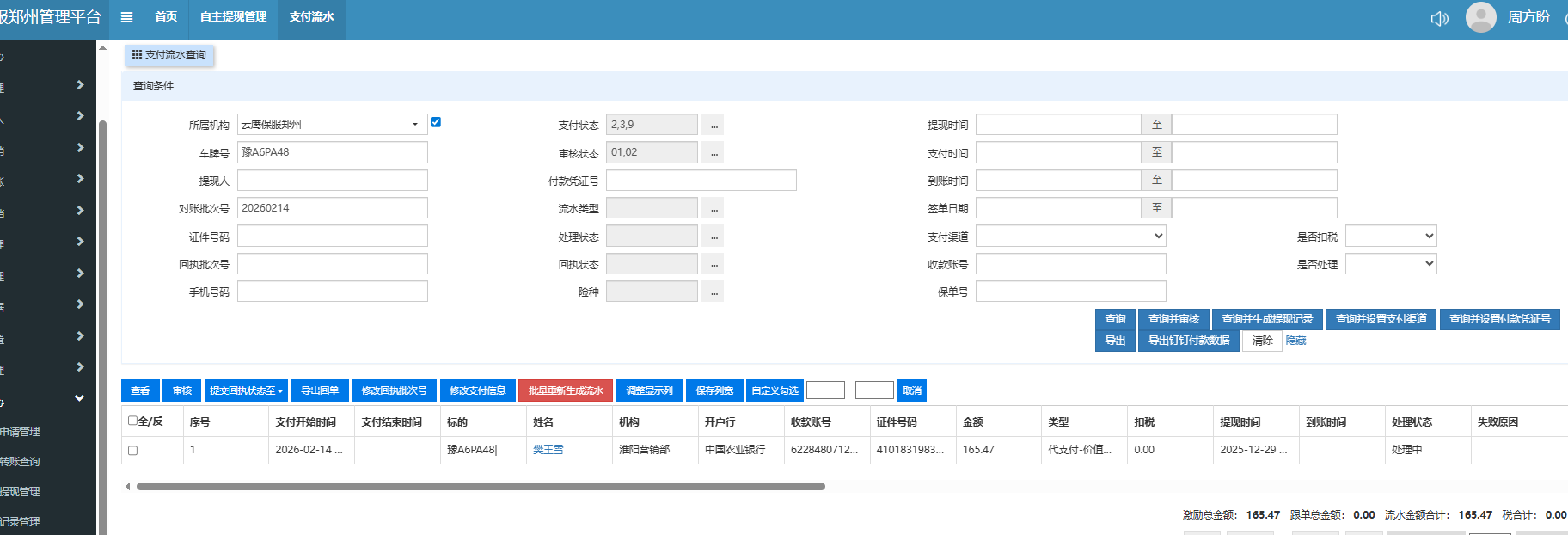This screenshot has width=1568, height=535.
Task: Click the 查询 button
Action: point(1115,319)
